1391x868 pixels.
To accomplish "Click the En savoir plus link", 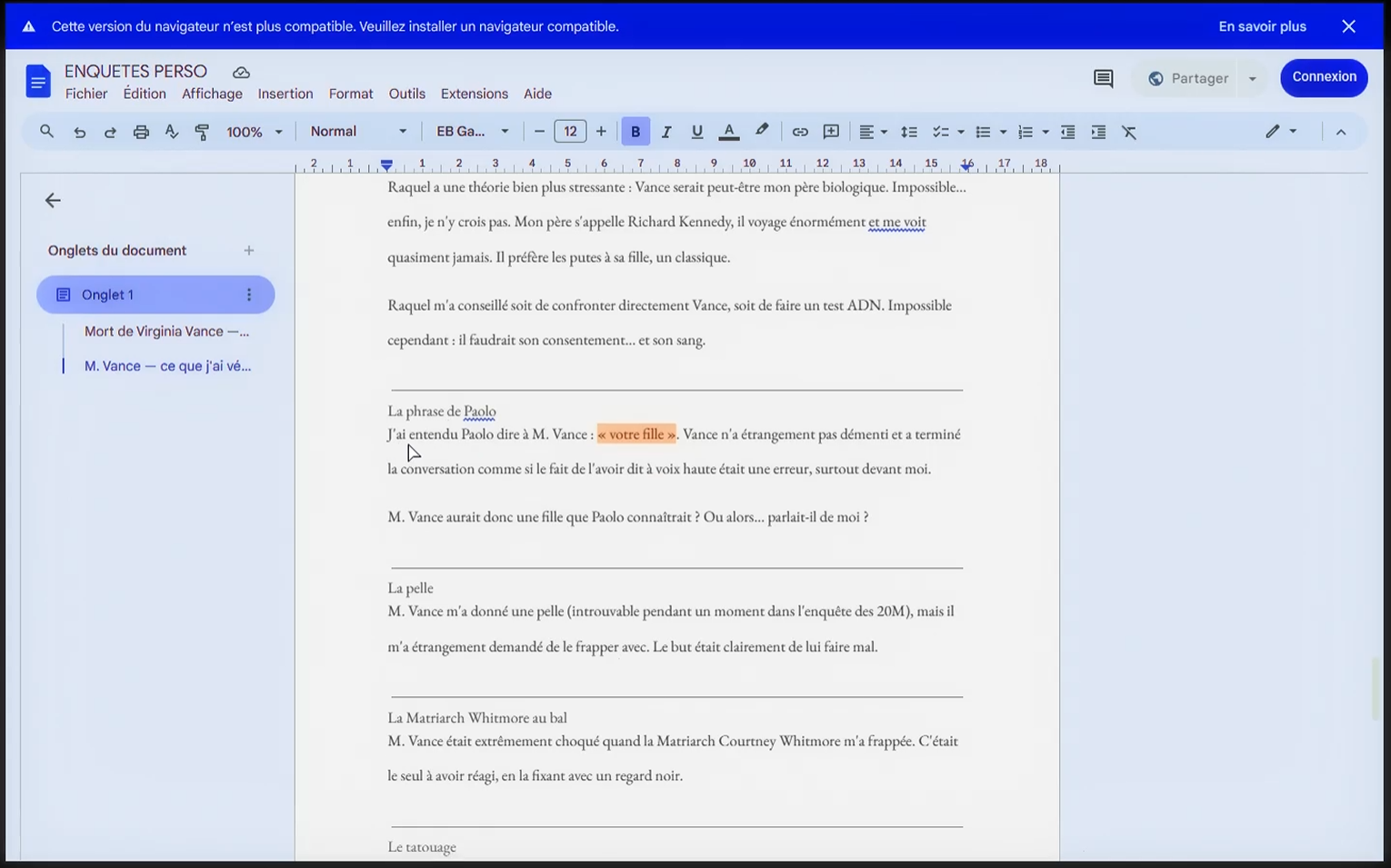I will 1262,26.
